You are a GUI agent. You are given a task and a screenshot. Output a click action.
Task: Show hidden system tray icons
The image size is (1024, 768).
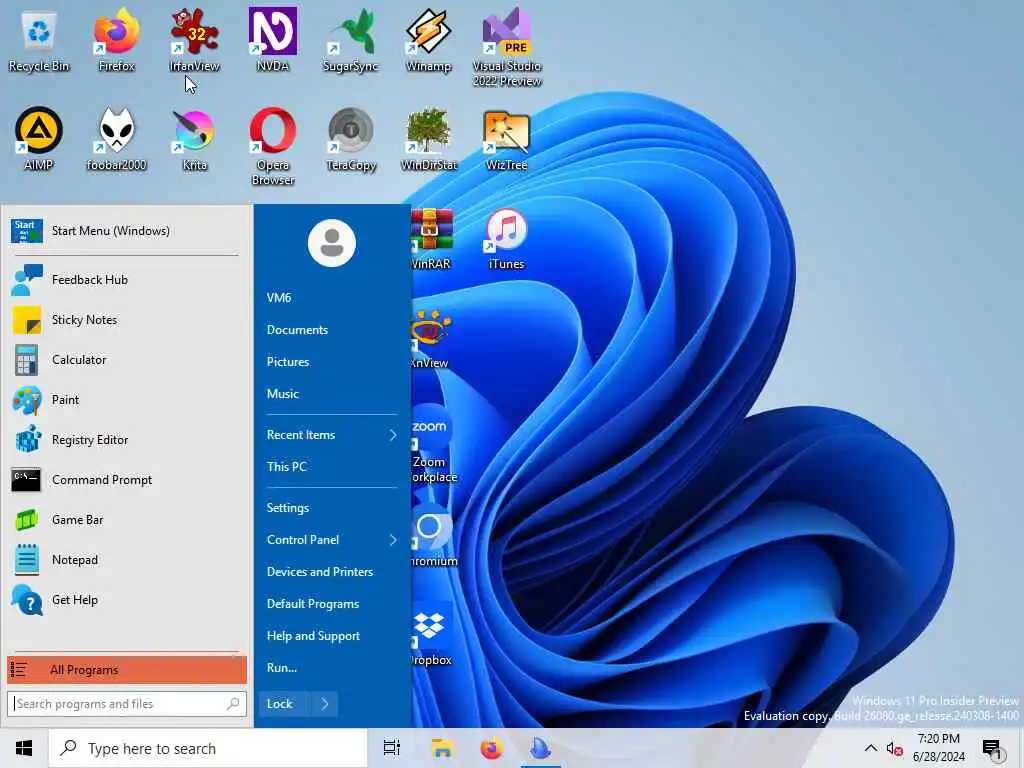pyautogui.click(x=871, y=748)
